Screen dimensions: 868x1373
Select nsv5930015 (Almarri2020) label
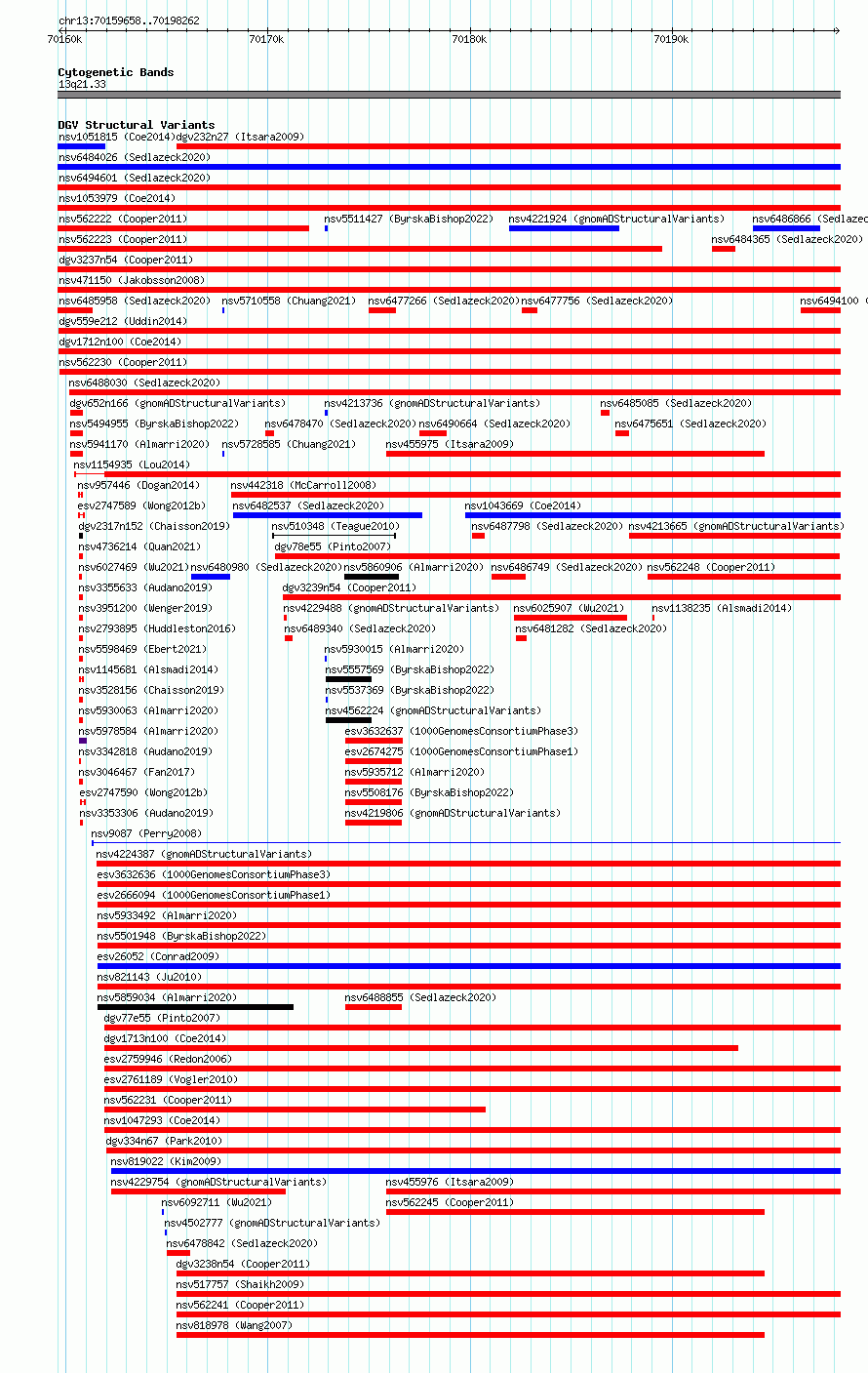point(394,649)
